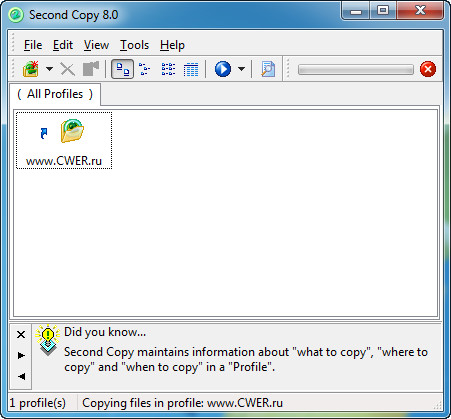Image resolution: width=451 pixels, height=419 pixels.
Task: Minimize the Second Copy window
Action: tap(356, 11)
